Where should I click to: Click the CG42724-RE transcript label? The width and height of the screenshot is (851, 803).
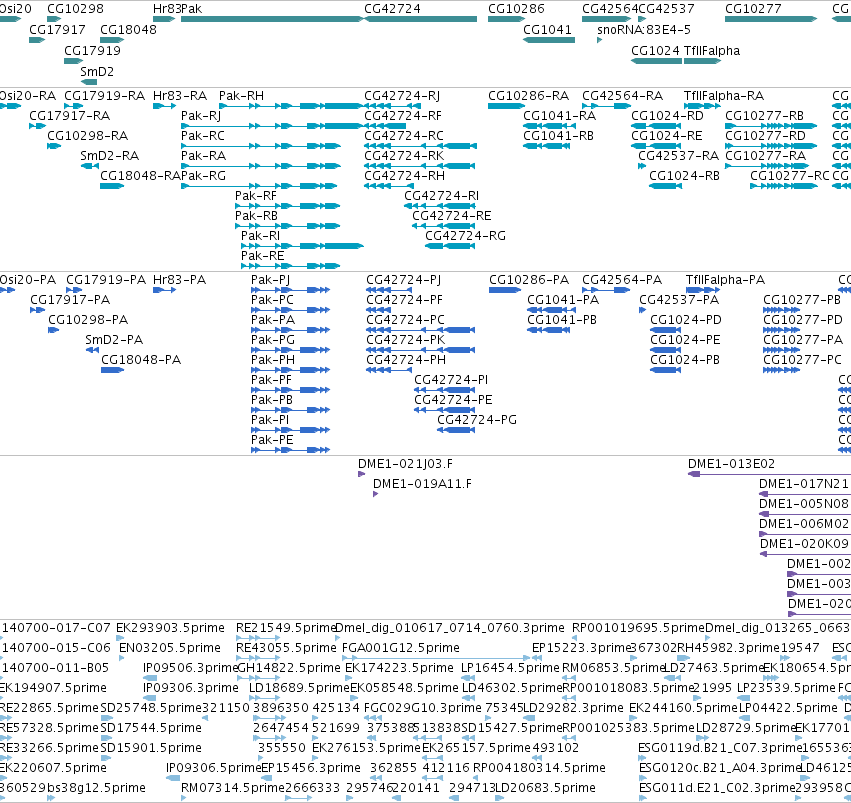click(452, 216)
